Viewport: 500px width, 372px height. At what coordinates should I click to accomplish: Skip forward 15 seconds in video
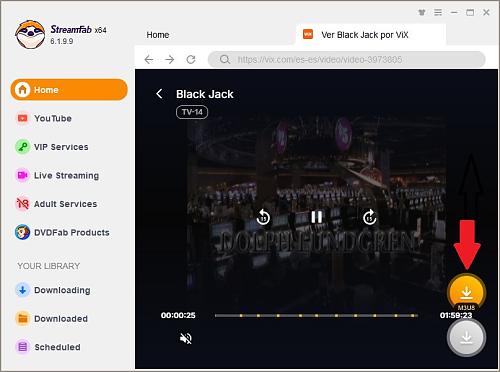pyautogui.click(x=369, y=217)
